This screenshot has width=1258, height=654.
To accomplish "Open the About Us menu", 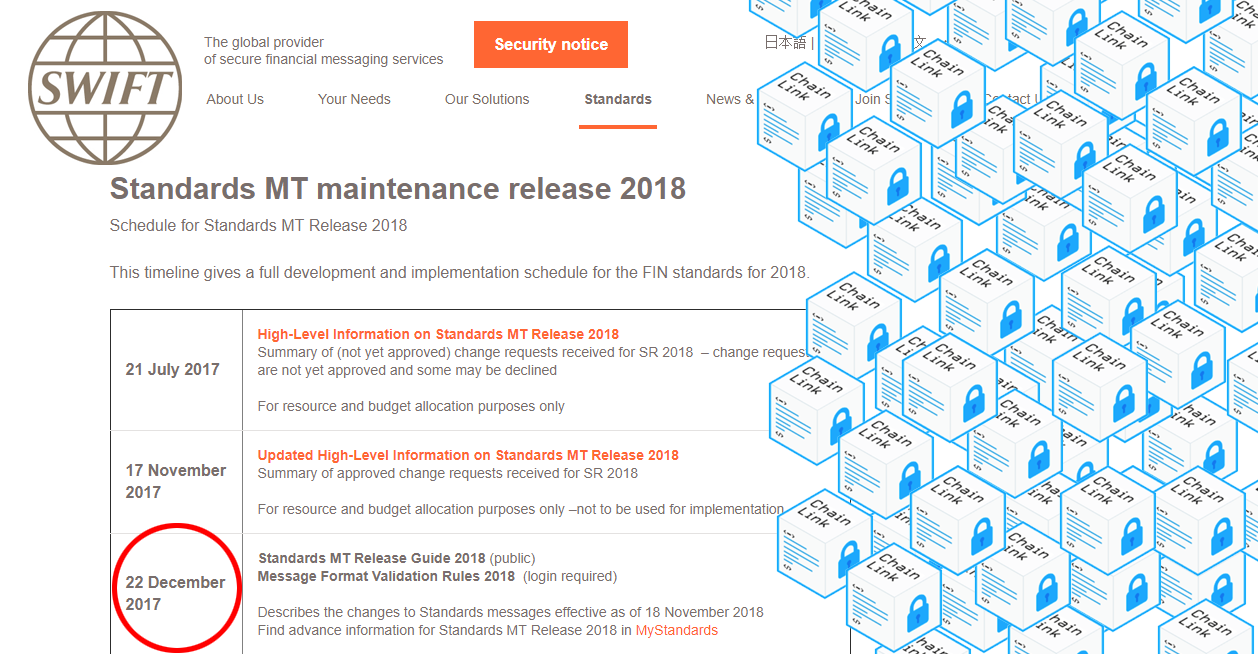I will tap(235, 99).
